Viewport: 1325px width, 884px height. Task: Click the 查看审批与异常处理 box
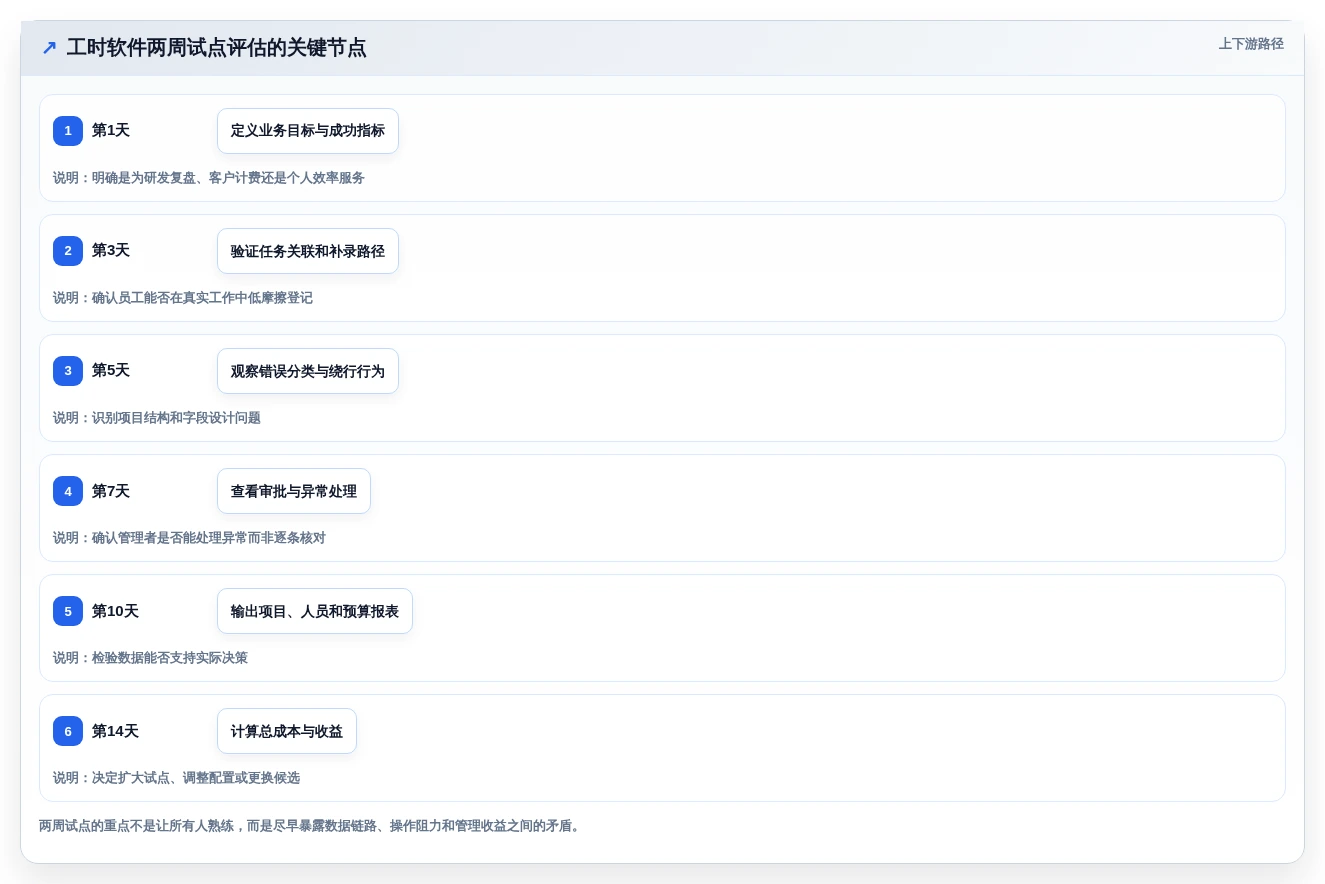point(294,491)
